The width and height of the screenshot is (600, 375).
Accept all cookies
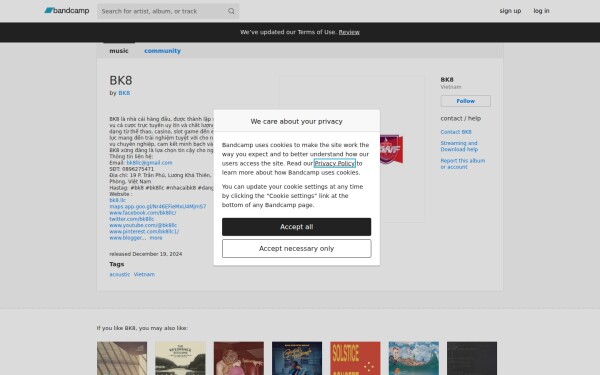tap(296, 227)
